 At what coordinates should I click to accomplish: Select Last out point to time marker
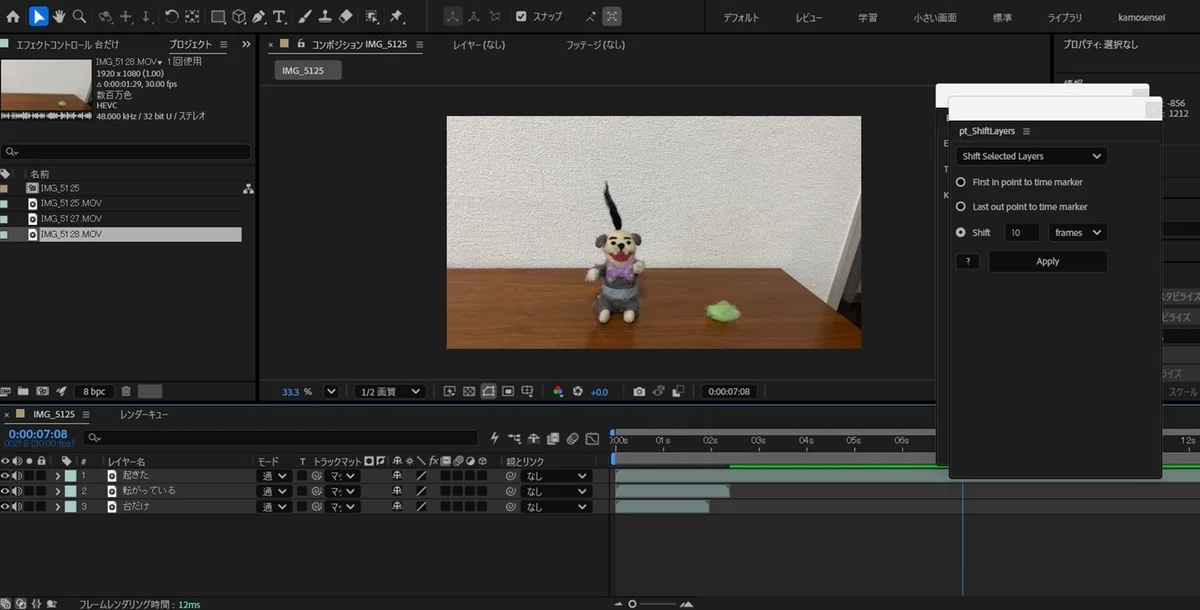point(961,207)
